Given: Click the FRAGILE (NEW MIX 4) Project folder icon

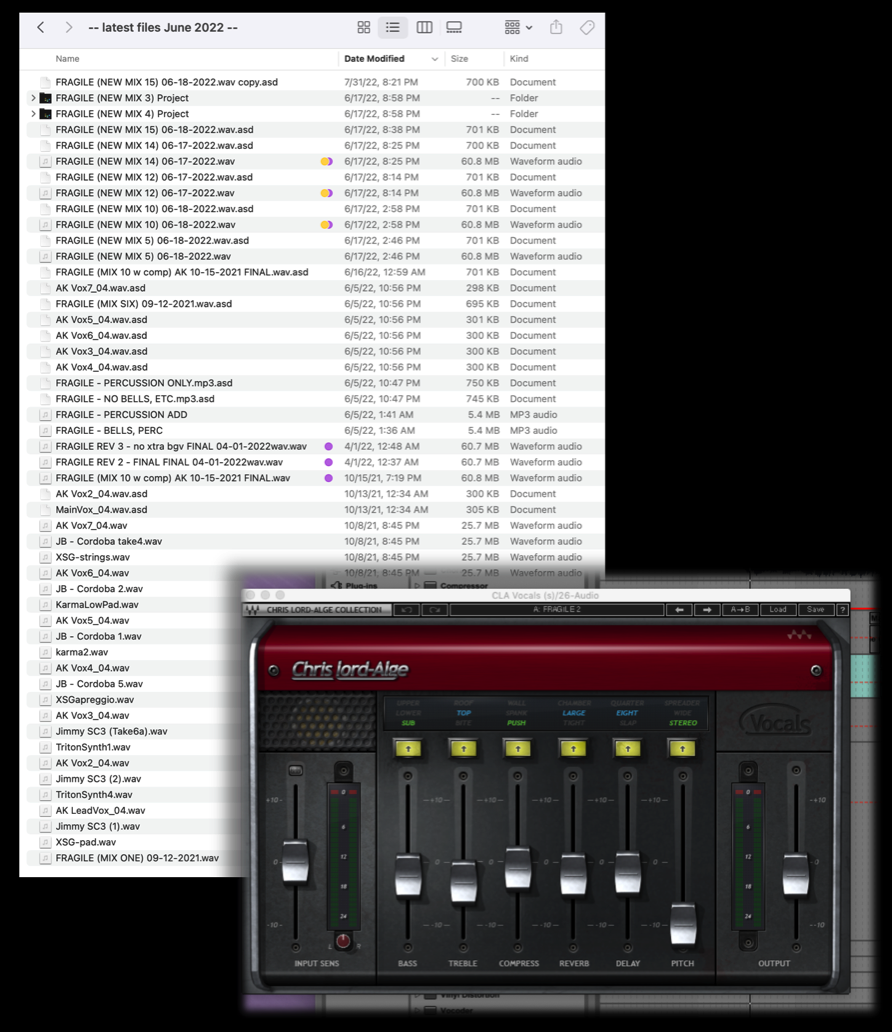Looking at the screenshot, I should 45,113.
